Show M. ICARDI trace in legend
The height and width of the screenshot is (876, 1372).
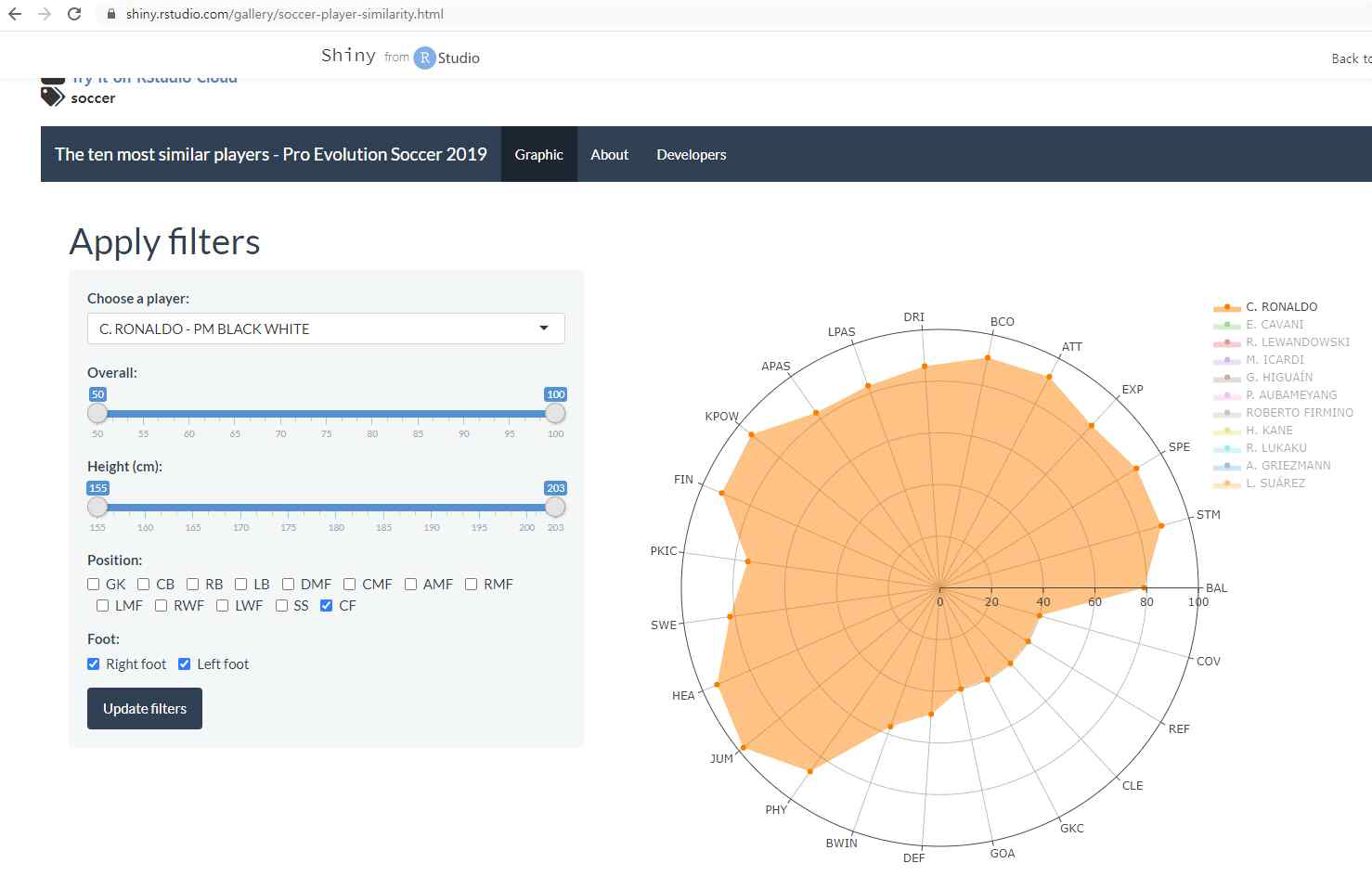pos(1259,359)
